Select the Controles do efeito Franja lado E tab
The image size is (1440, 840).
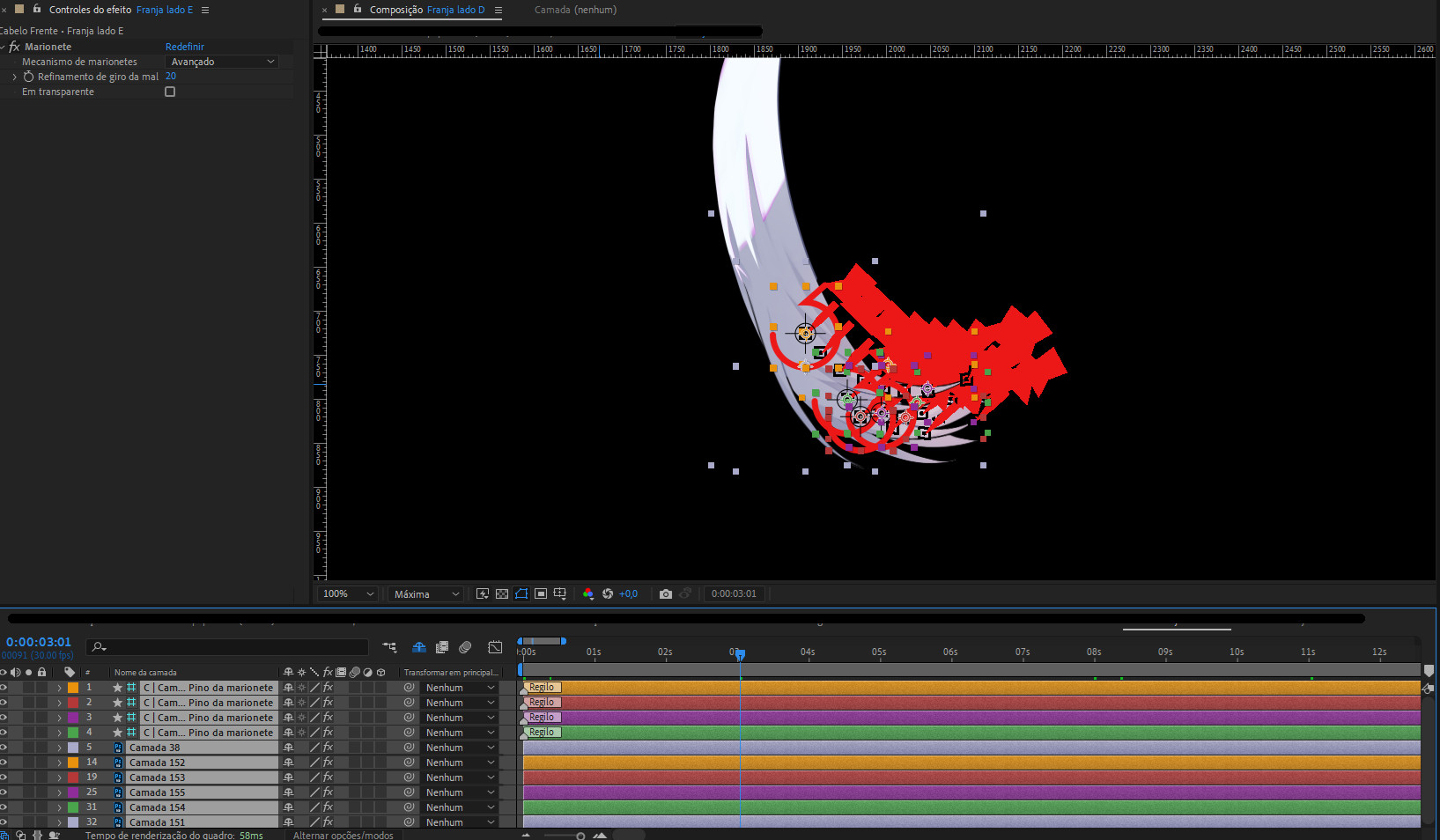coord(121,10)
